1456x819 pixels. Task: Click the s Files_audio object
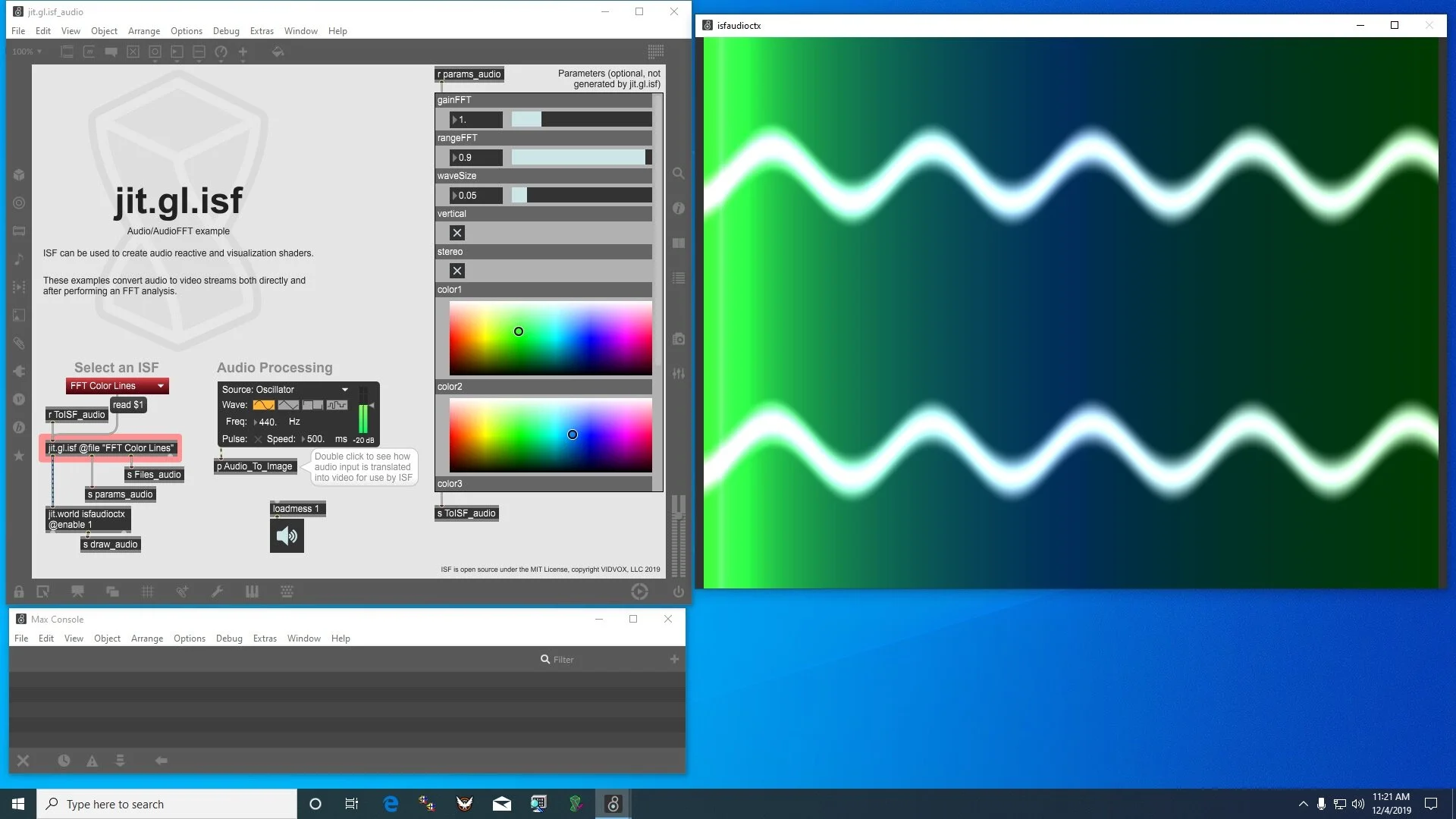(x=154, y=475)
